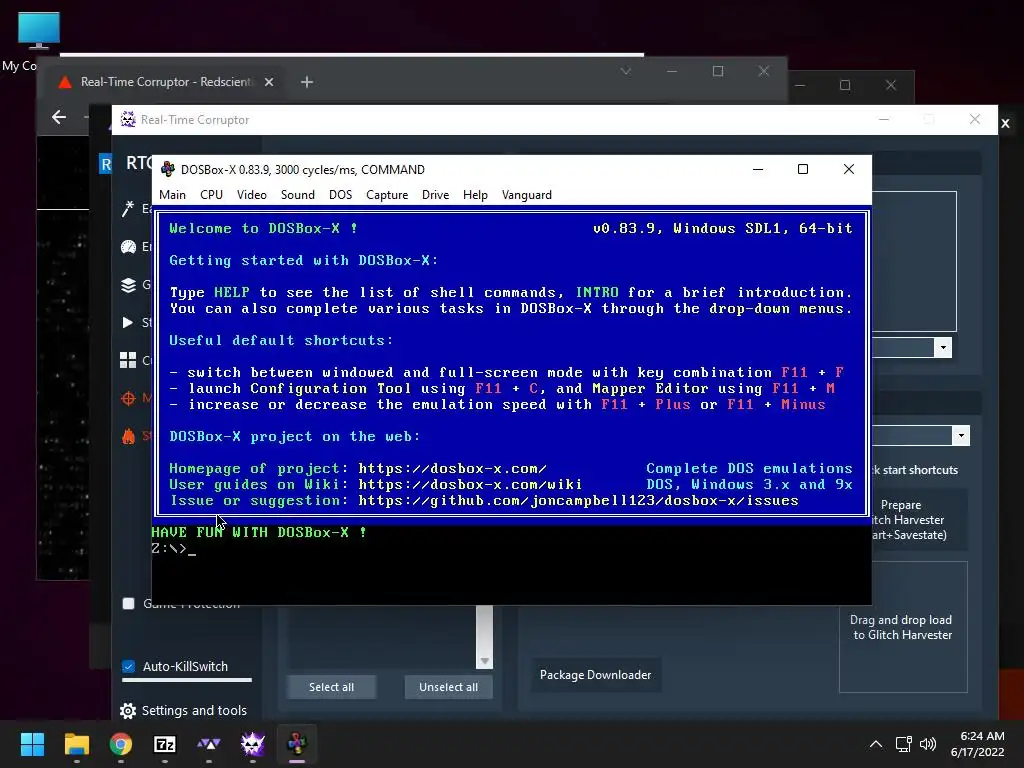1024x768 pixels.
Task: Select the play arrow sidebar icon in RTC
Action: [127, 322]
